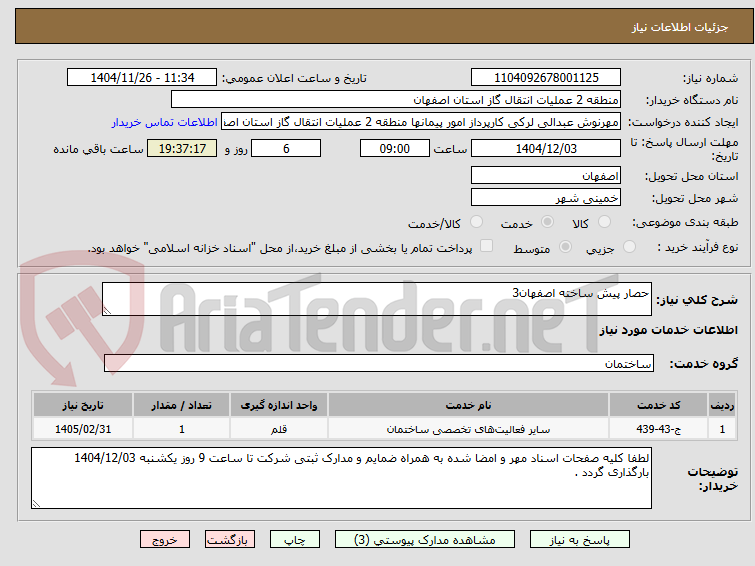755x566 pixels.
Task: Open مشاهده مدارک پیوستی (3) attachments
Action: (425, 540)
